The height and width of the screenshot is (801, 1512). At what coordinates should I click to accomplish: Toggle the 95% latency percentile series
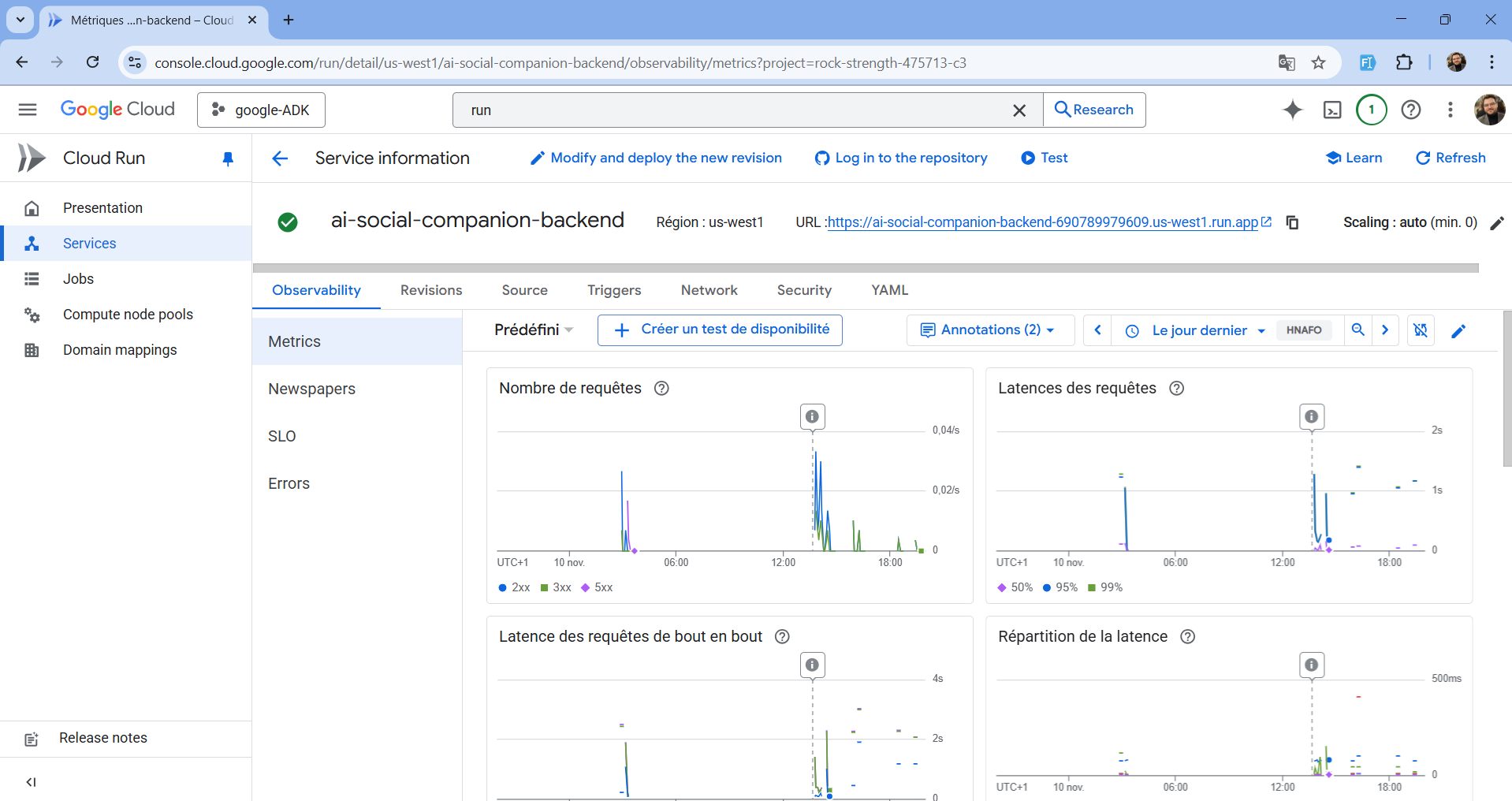1060,587
